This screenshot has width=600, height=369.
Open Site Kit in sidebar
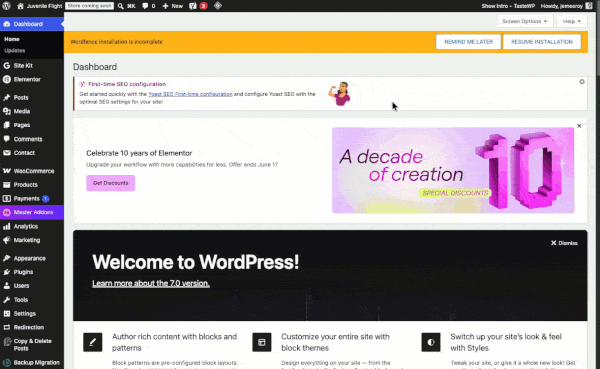pyautogui.click(x=32, y=65)
